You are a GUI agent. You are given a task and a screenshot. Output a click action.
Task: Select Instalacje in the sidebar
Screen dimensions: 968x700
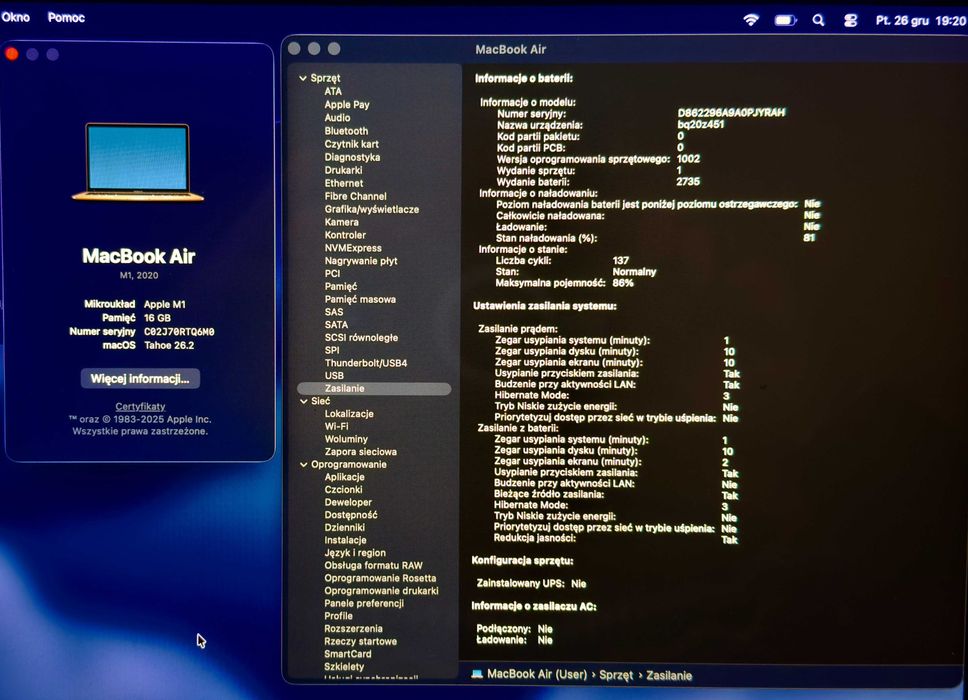(x=345, y=540)
